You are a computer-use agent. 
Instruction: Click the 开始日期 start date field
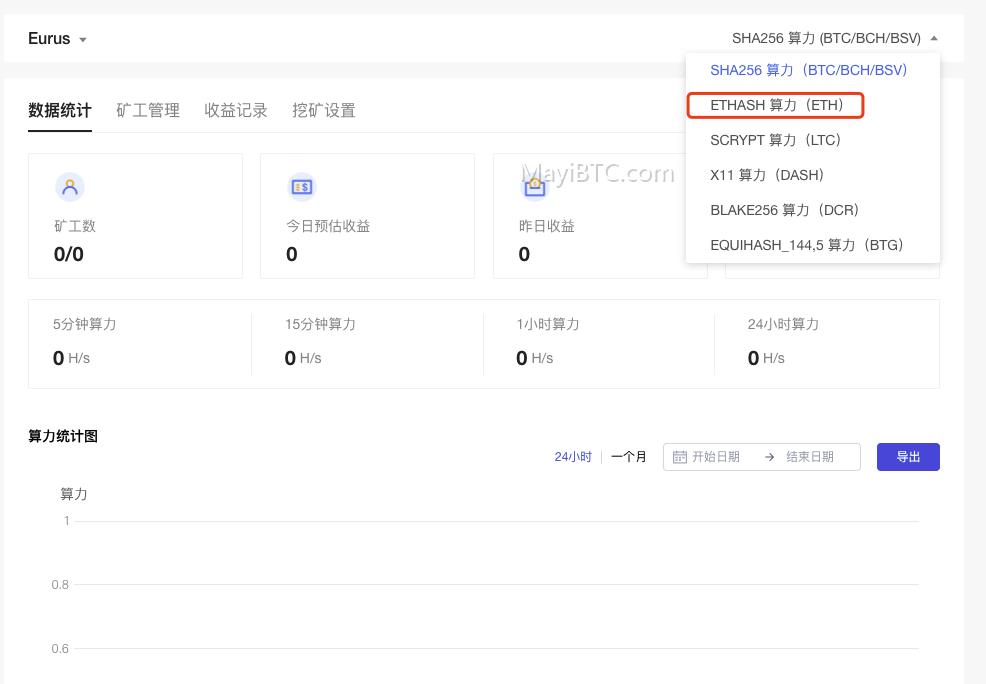716,457
